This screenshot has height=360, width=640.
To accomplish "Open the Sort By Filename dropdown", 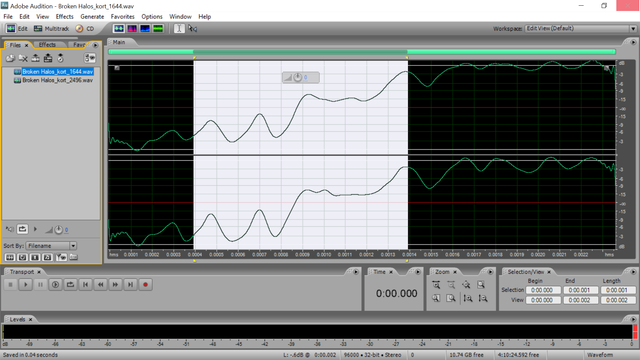I will click(51, 246).
